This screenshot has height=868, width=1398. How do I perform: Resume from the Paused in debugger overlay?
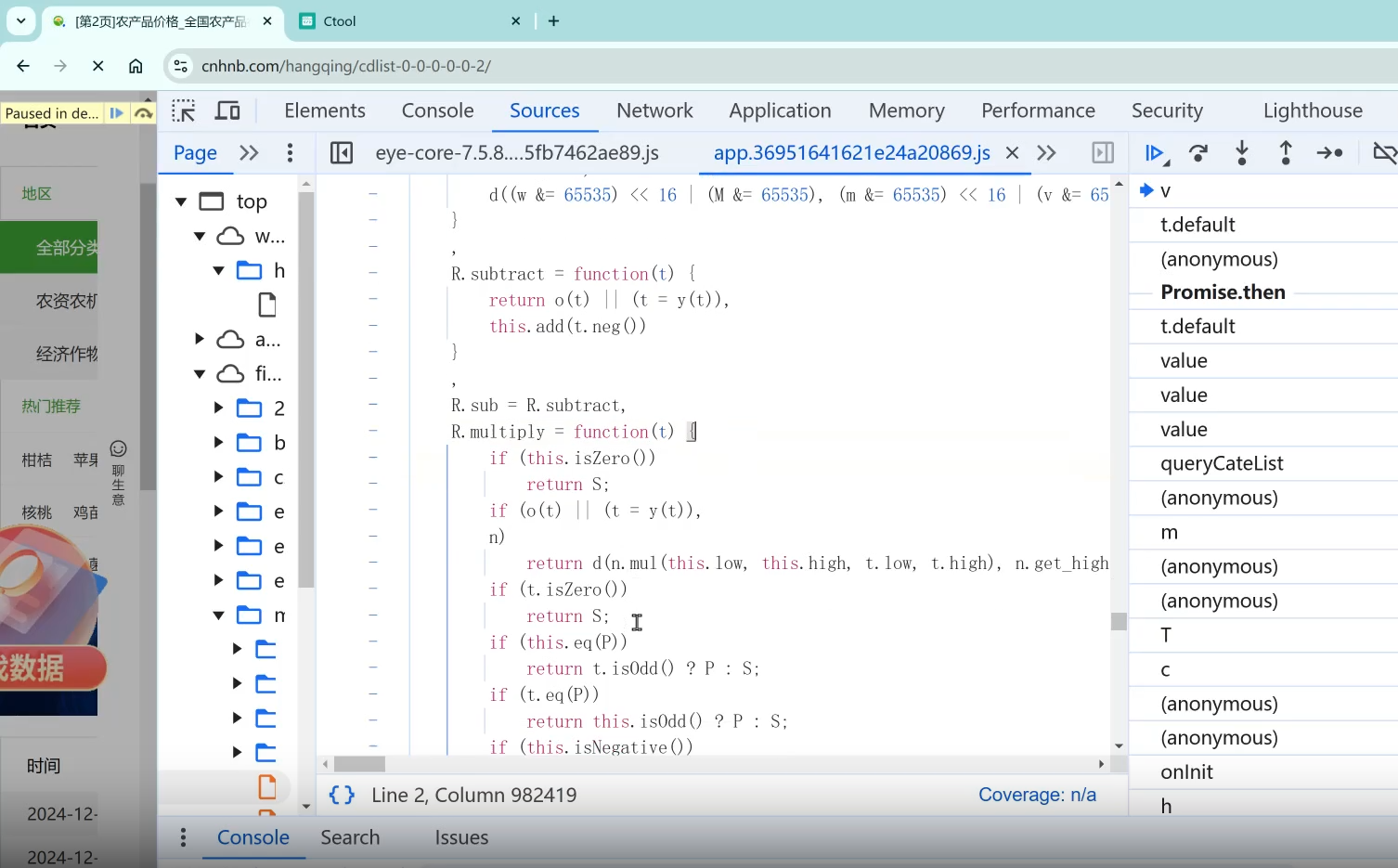tap(116, 113)
